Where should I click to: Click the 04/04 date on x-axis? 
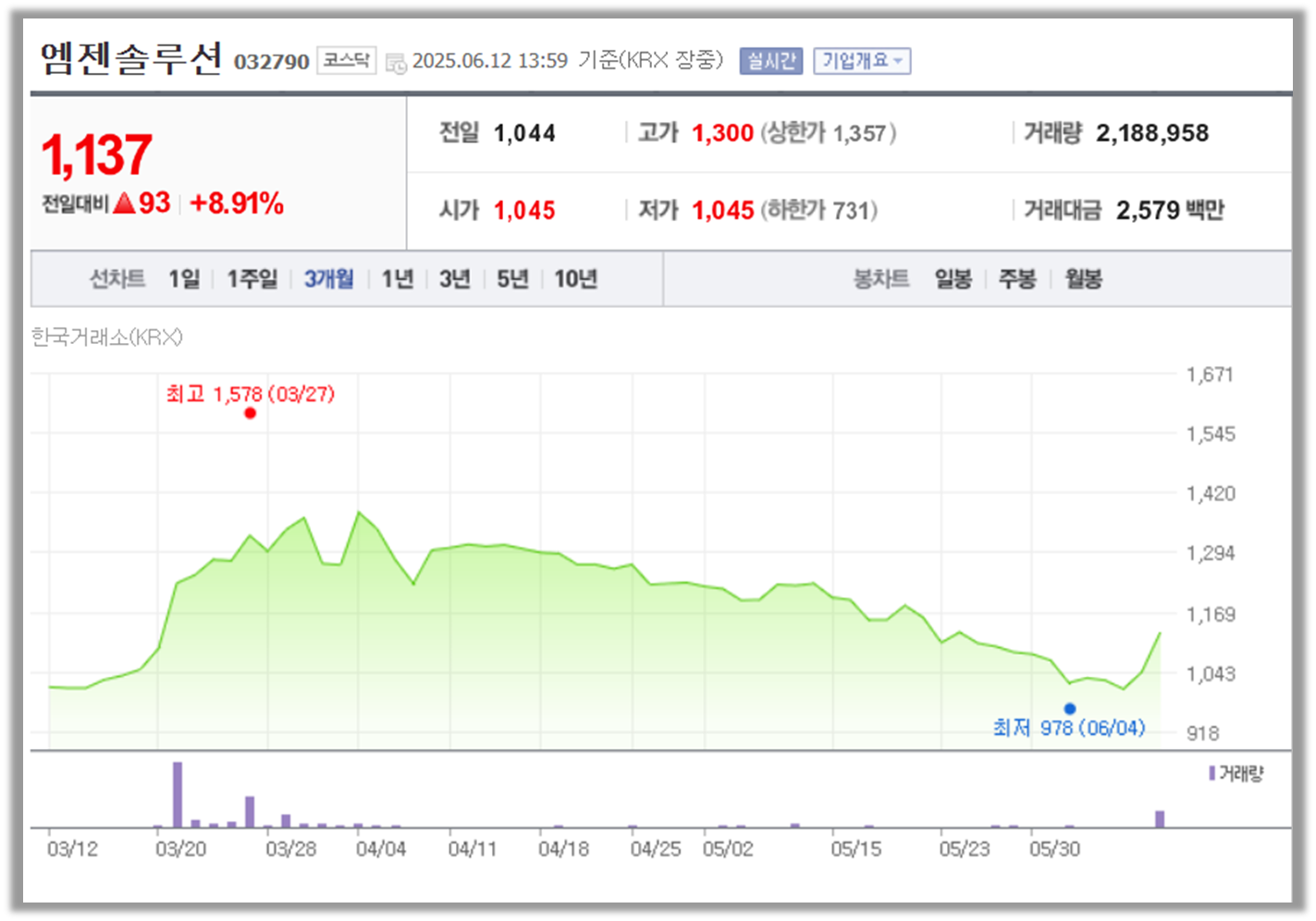click(x=381, y=849)
